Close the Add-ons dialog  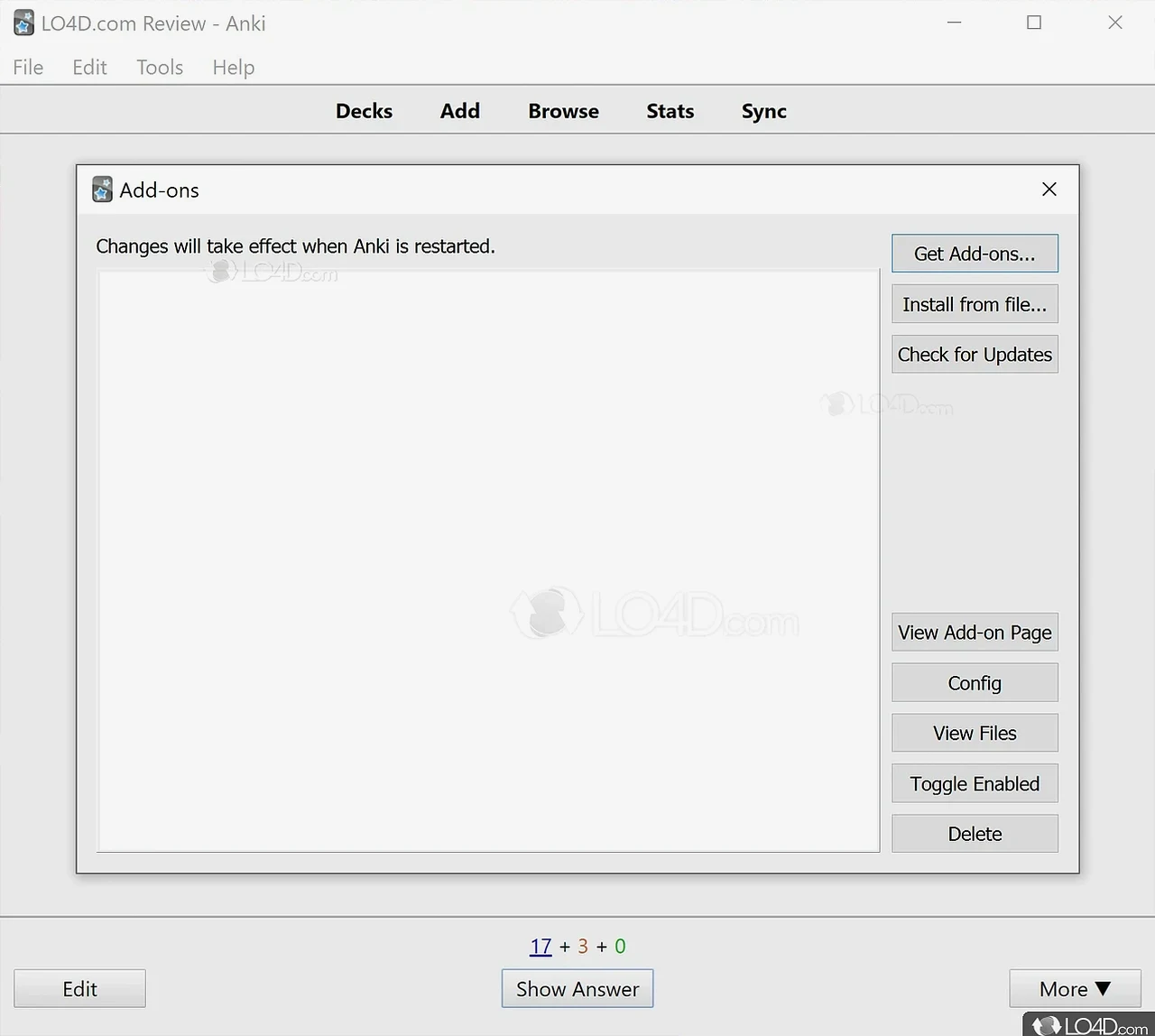1049,190
